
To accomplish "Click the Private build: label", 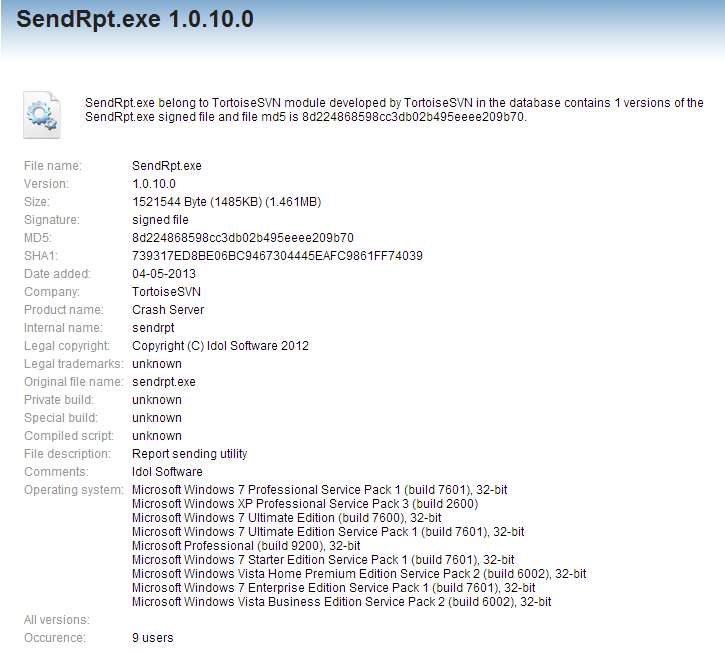I will point(59,400).
